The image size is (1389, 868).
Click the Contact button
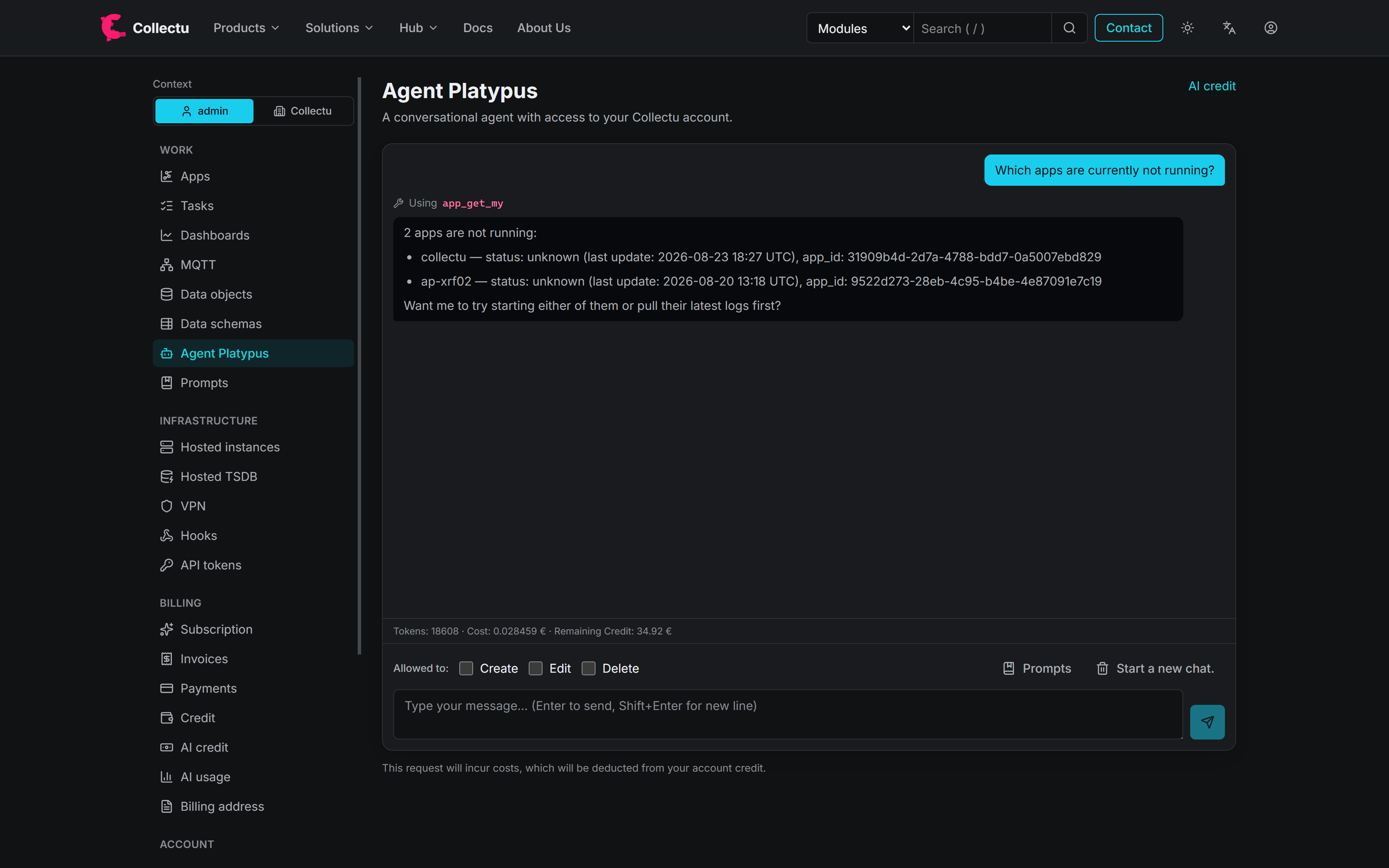[1129, 28]
